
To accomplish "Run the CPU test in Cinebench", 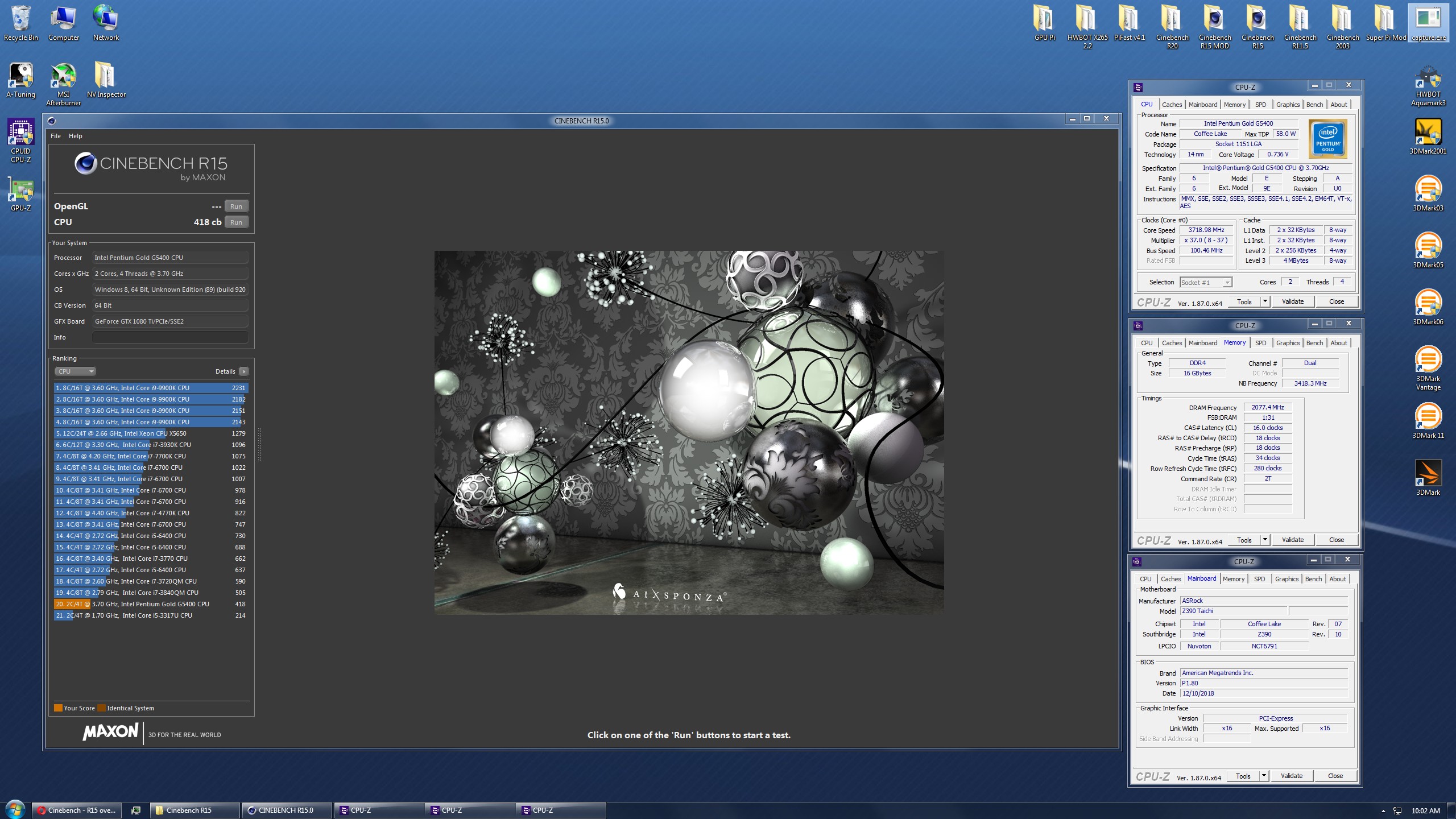I will (236, 222).
